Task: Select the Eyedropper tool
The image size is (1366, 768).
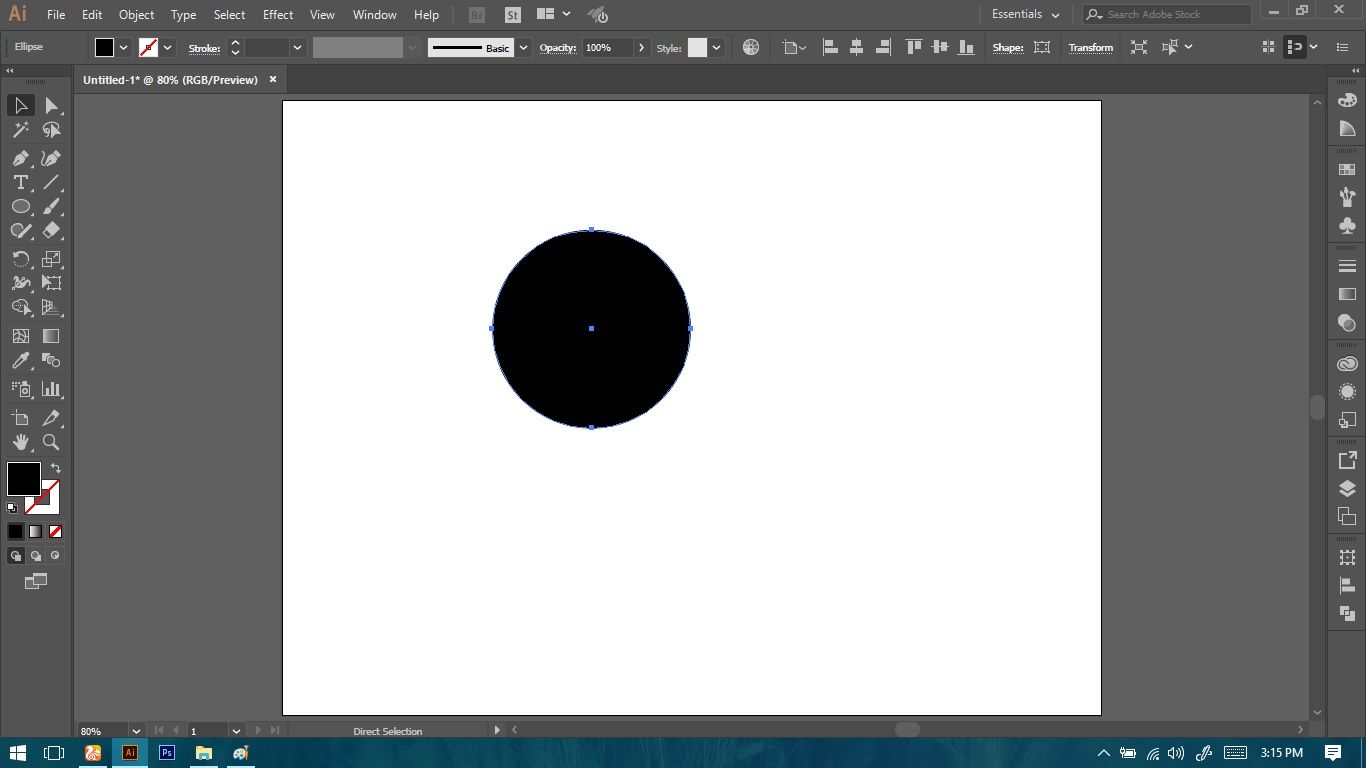Action: point(20,361)
